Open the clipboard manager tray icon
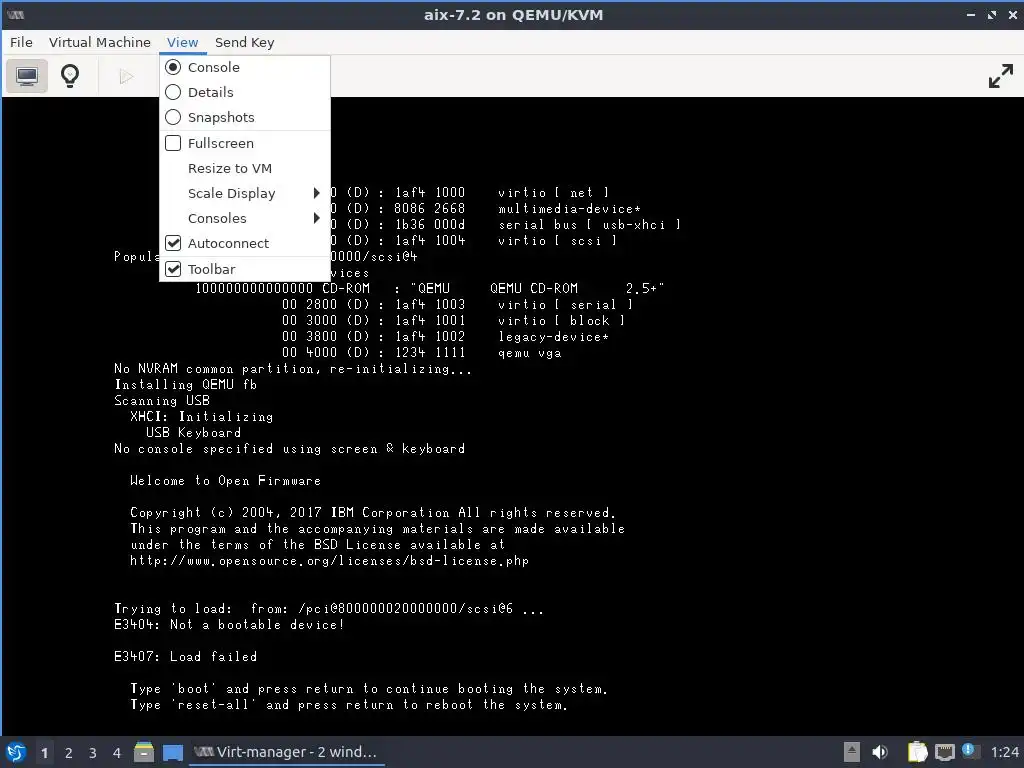1024x768 pixels. [x=918, y=752]
